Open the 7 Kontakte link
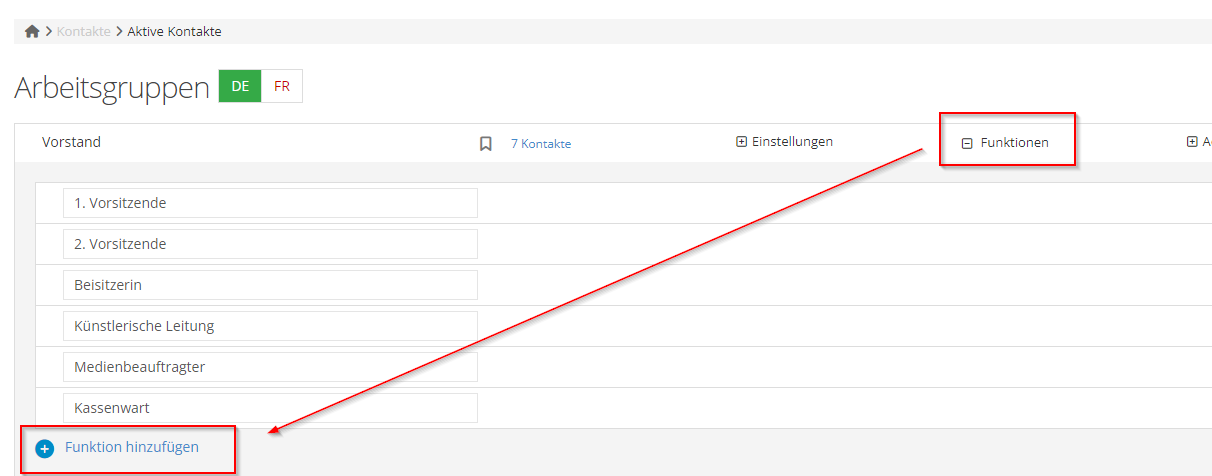Screen dimensions: 1212x476 click(x=541, y=144)
